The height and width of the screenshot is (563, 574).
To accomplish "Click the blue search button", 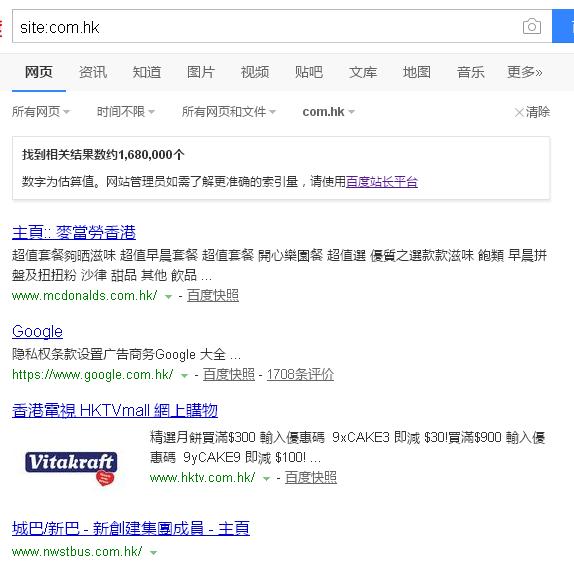I will tap(563, 26).
